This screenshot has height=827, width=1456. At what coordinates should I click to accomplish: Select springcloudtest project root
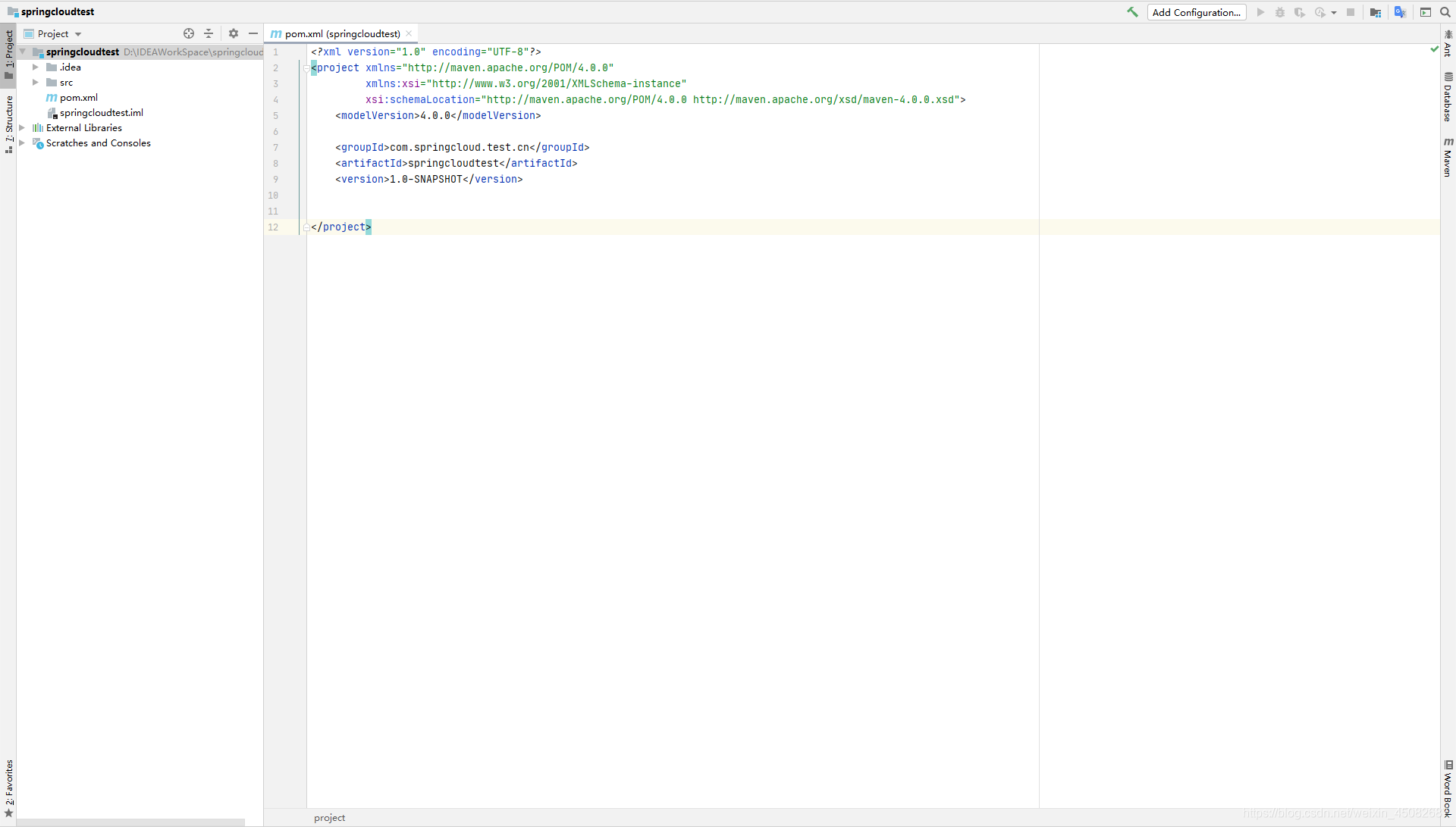pyautogui.click(x=82, y=52)
